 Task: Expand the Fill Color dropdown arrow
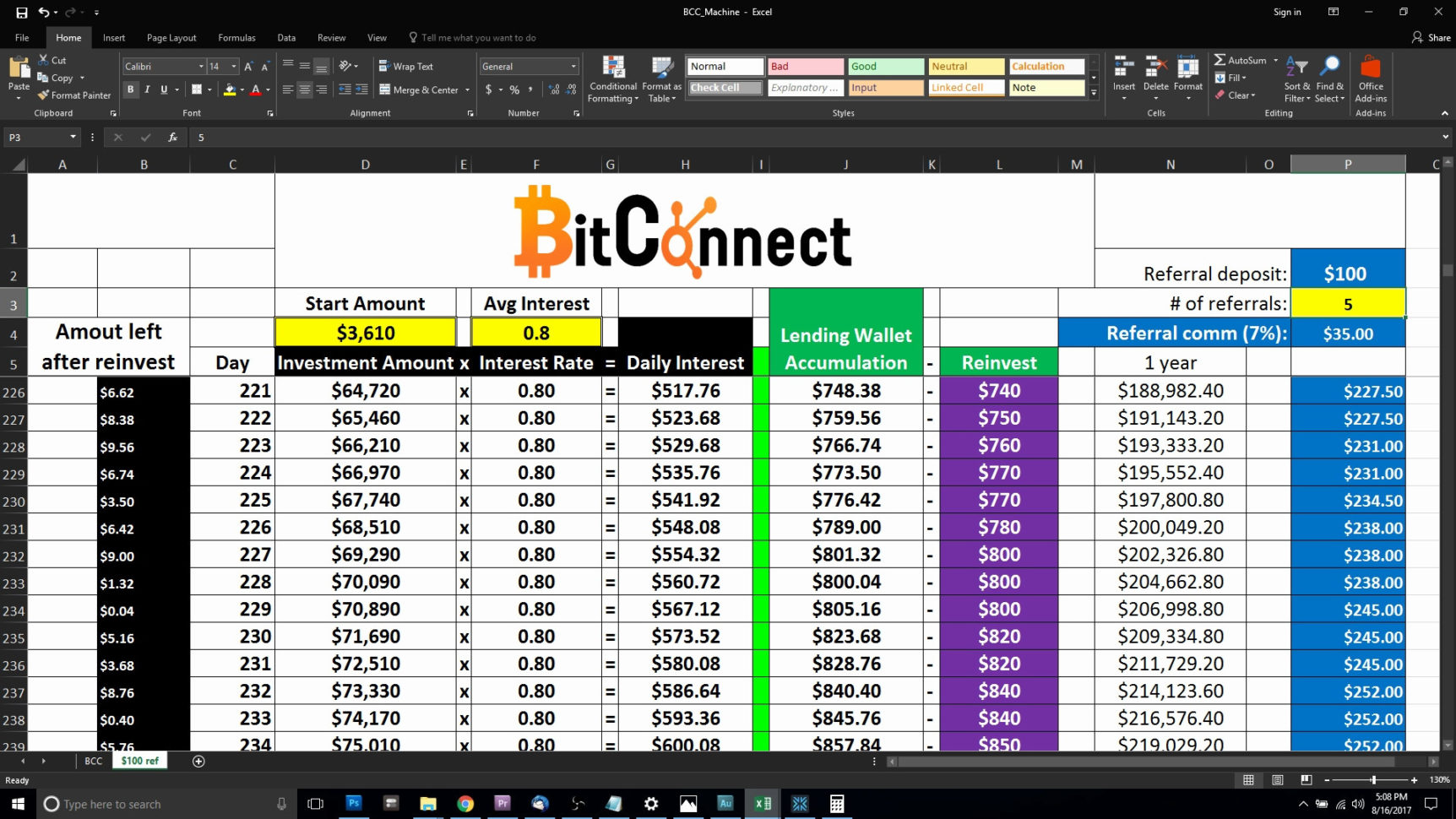[x=241, y=89]
